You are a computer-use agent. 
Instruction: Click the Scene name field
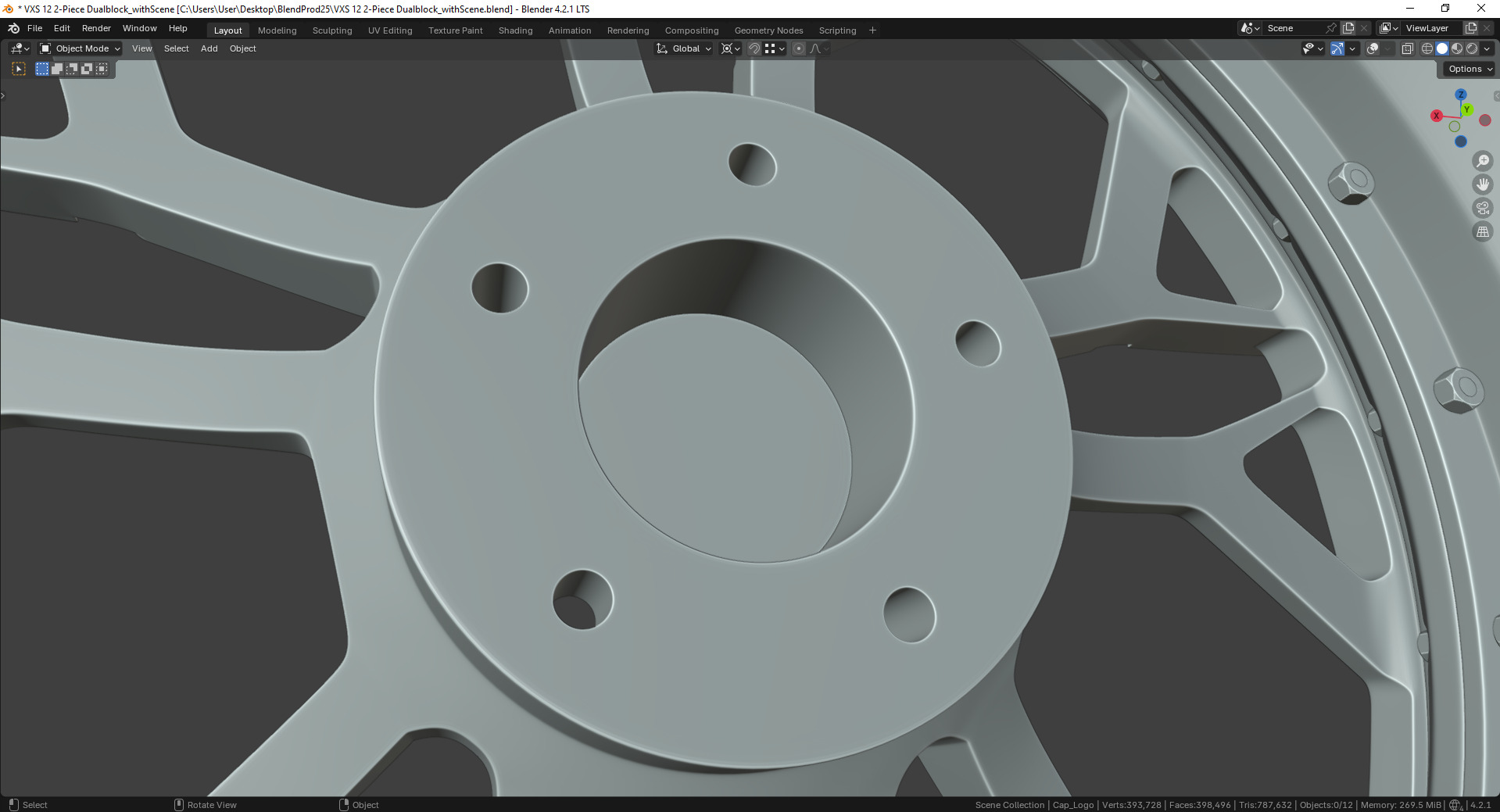coord(1294,28)
